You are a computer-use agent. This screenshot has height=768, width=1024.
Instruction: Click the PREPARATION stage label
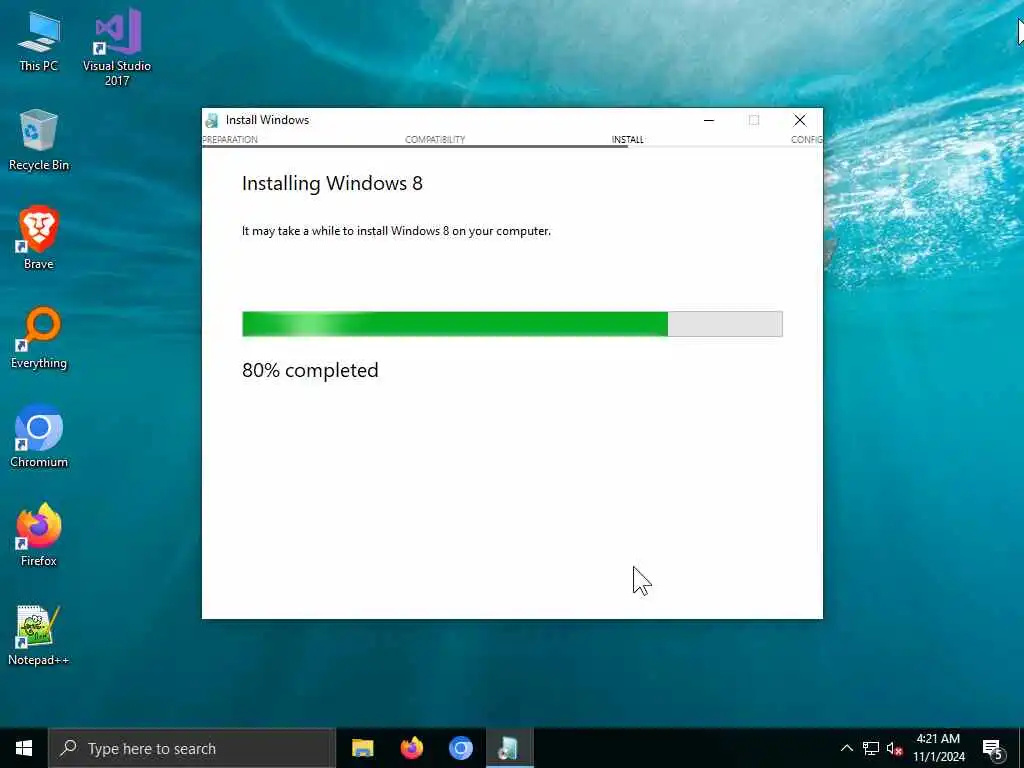[230, 140]
